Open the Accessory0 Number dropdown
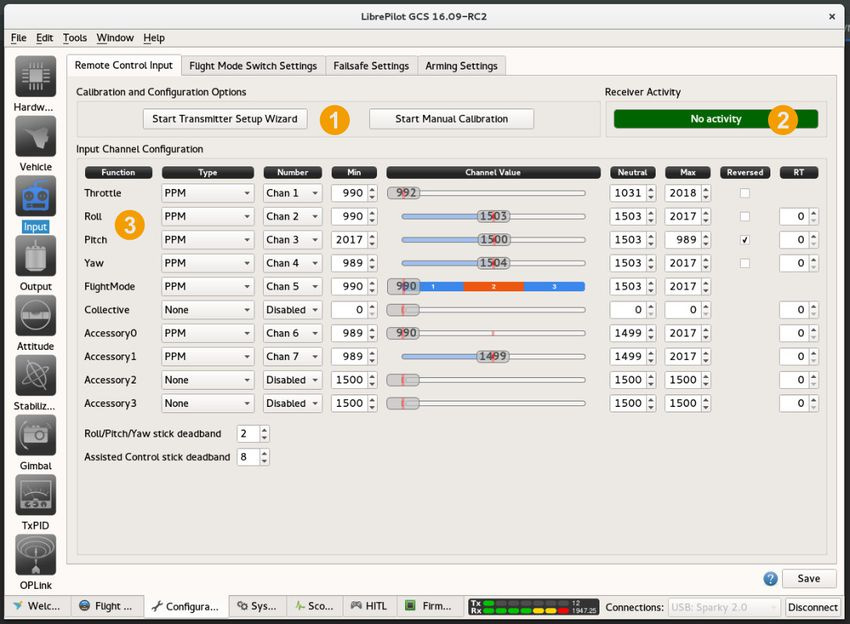 [x=293, y=333]
